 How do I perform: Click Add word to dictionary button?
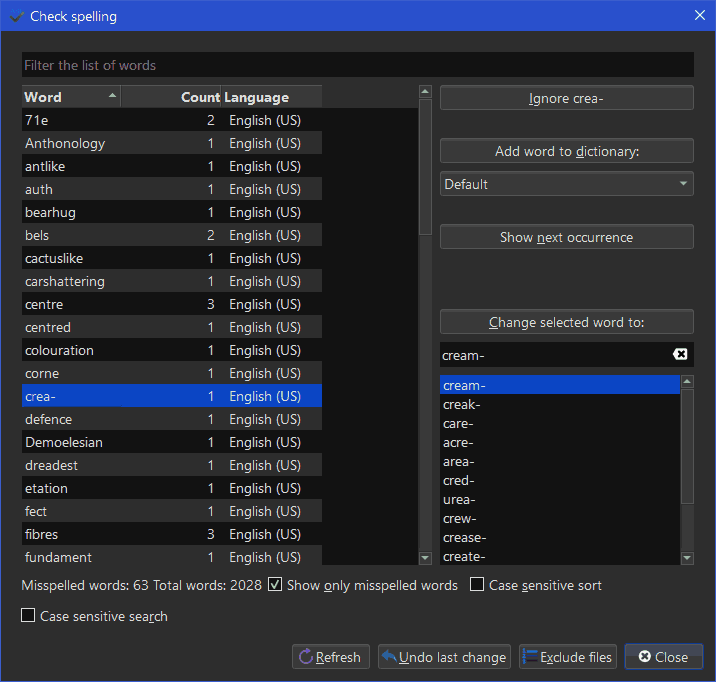[567, 151]
